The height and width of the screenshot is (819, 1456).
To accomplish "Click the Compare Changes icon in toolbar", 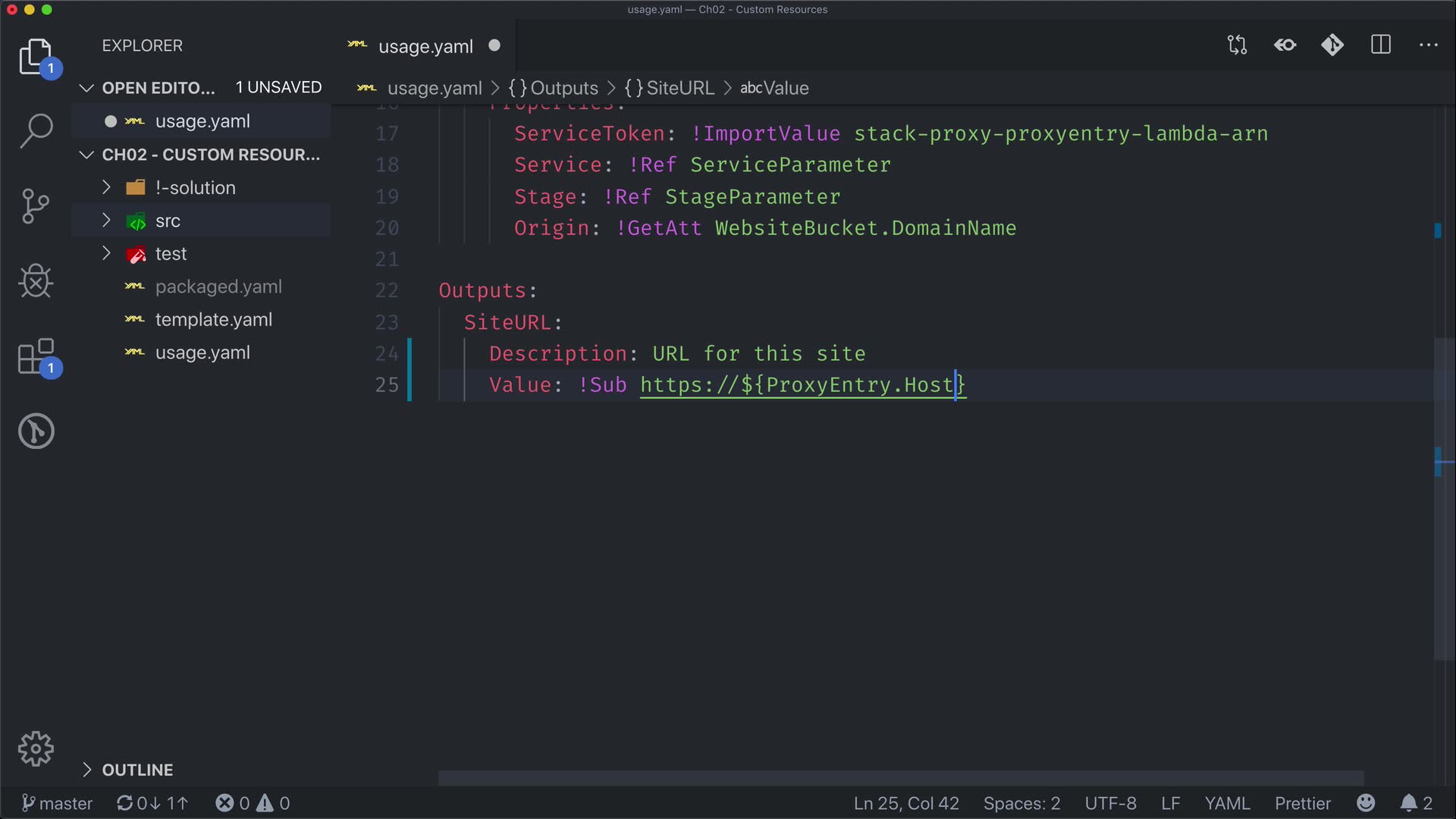I will point(1237,45).
